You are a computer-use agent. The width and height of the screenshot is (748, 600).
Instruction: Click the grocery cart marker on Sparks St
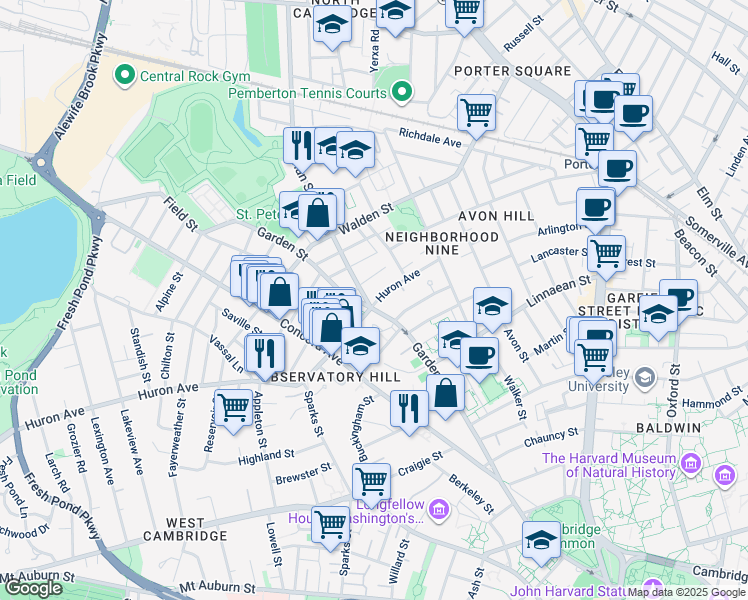point(331,527)
